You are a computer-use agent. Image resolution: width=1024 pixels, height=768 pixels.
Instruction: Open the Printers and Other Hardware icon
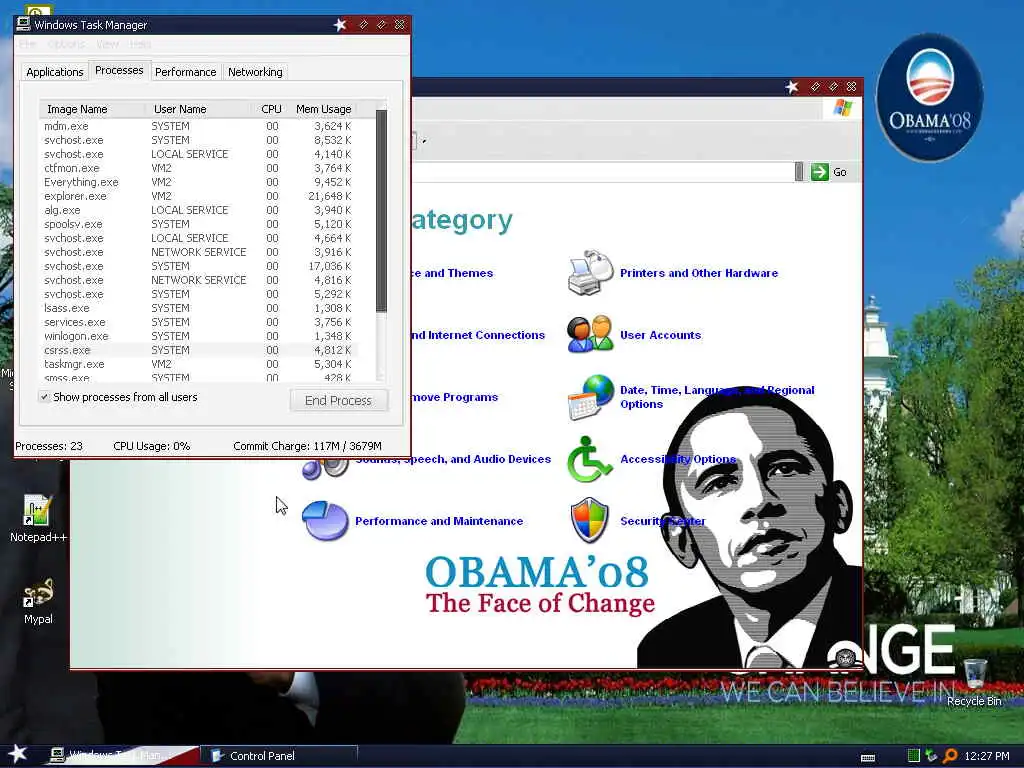coord(591,273)
